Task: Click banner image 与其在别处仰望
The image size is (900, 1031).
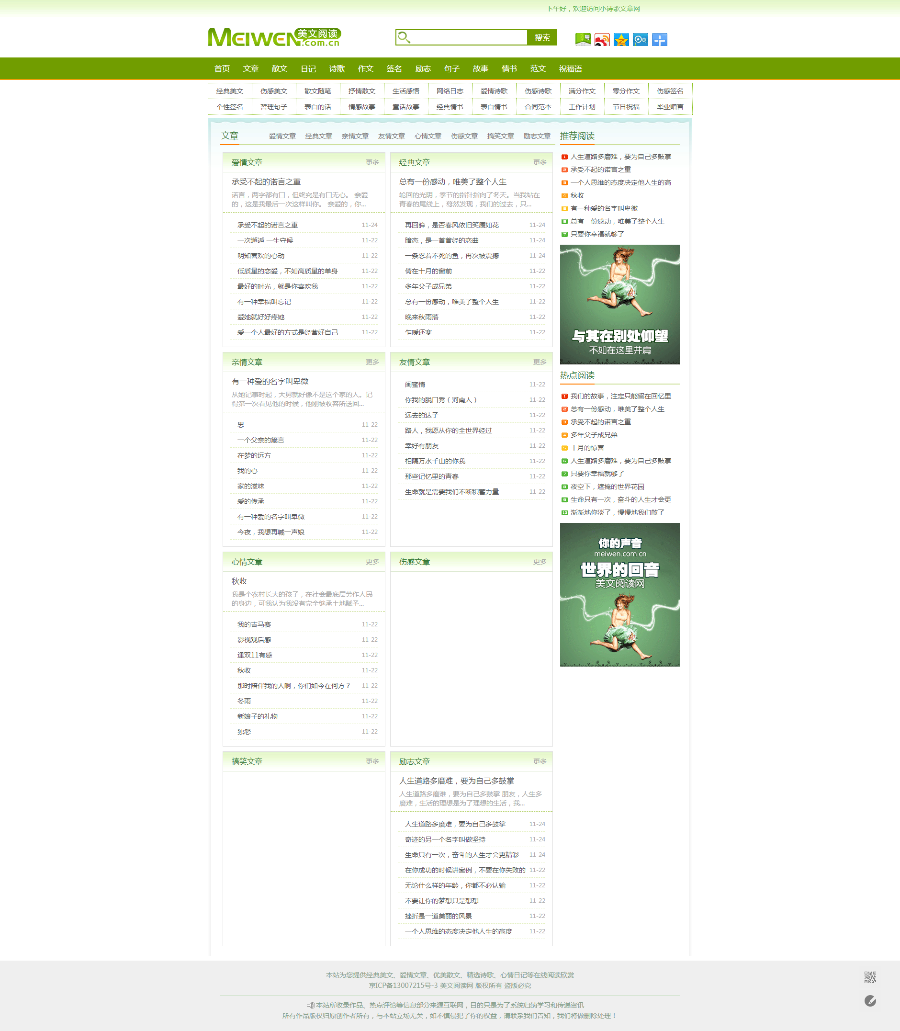Action: click(x=620, y=304)
